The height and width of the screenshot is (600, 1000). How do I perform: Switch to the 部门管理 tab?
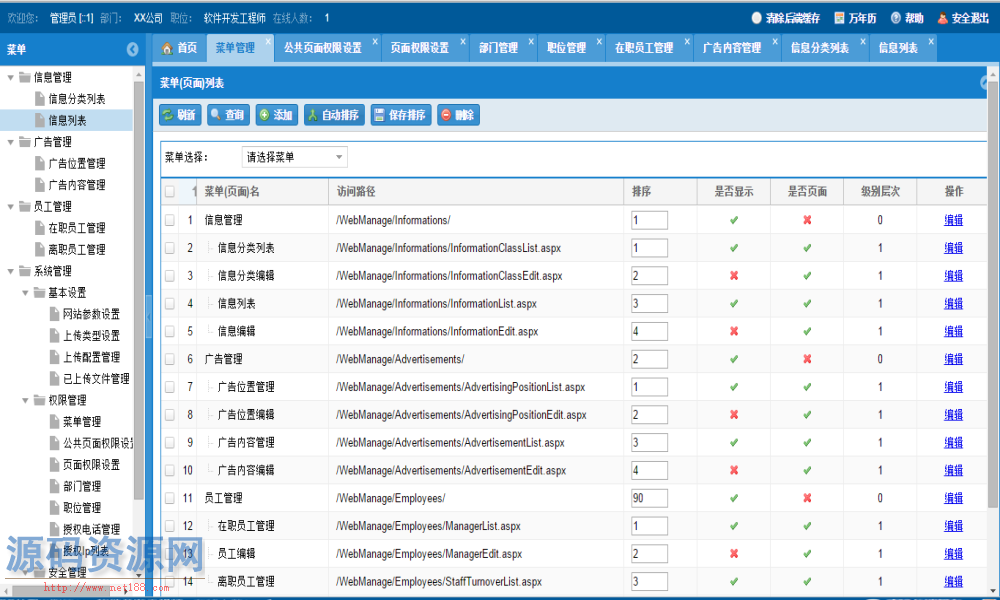tap(498, 48)
